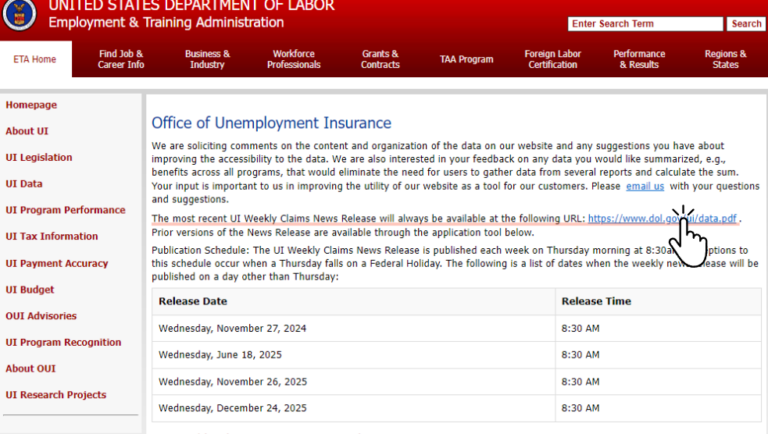Image resolution: width=768 pixels, height=434 pixels.
Task: Open UI Payment Accuracy page
Action: click(55, 263)
